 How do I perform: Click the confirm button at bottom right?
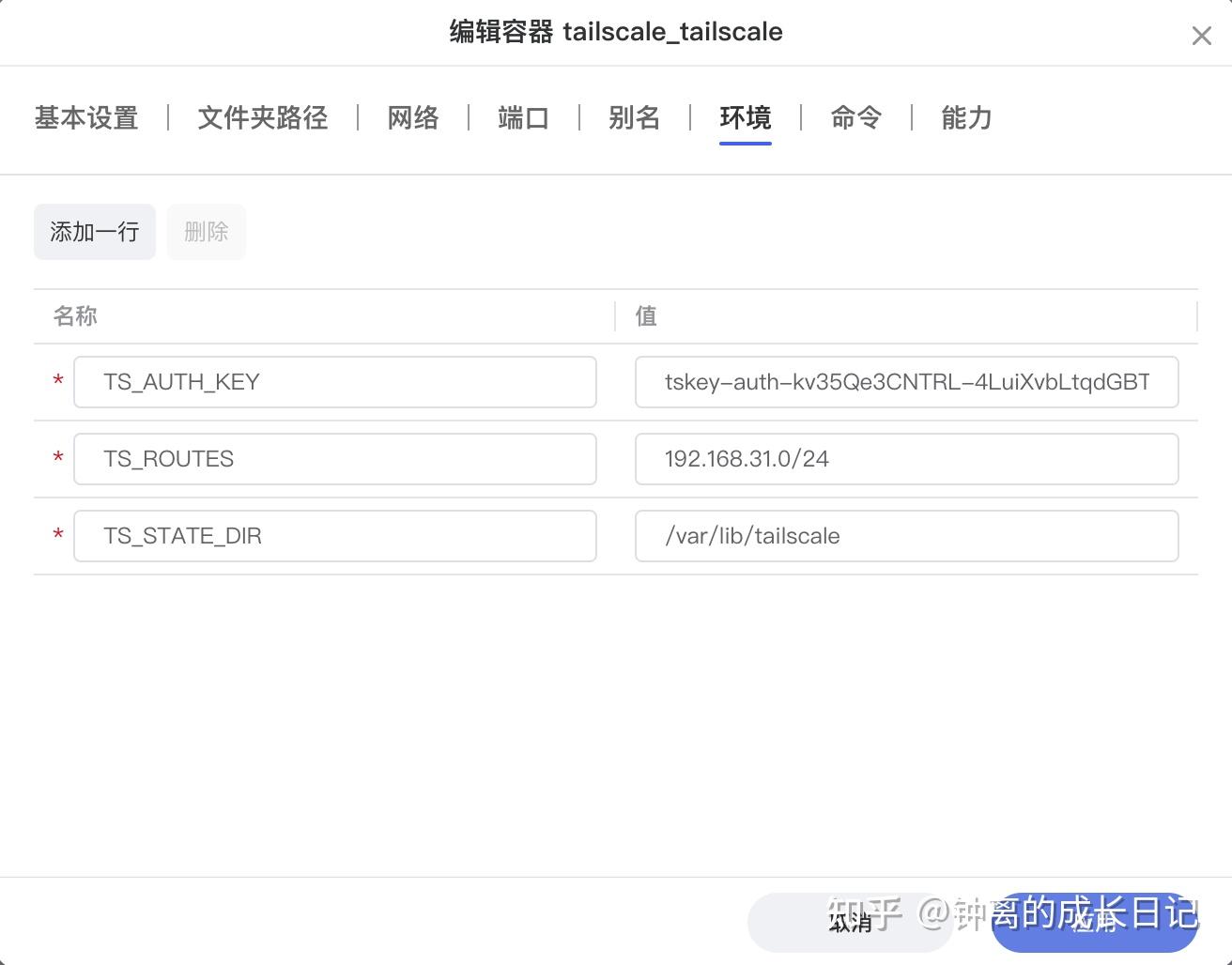tap(1095, 923)
